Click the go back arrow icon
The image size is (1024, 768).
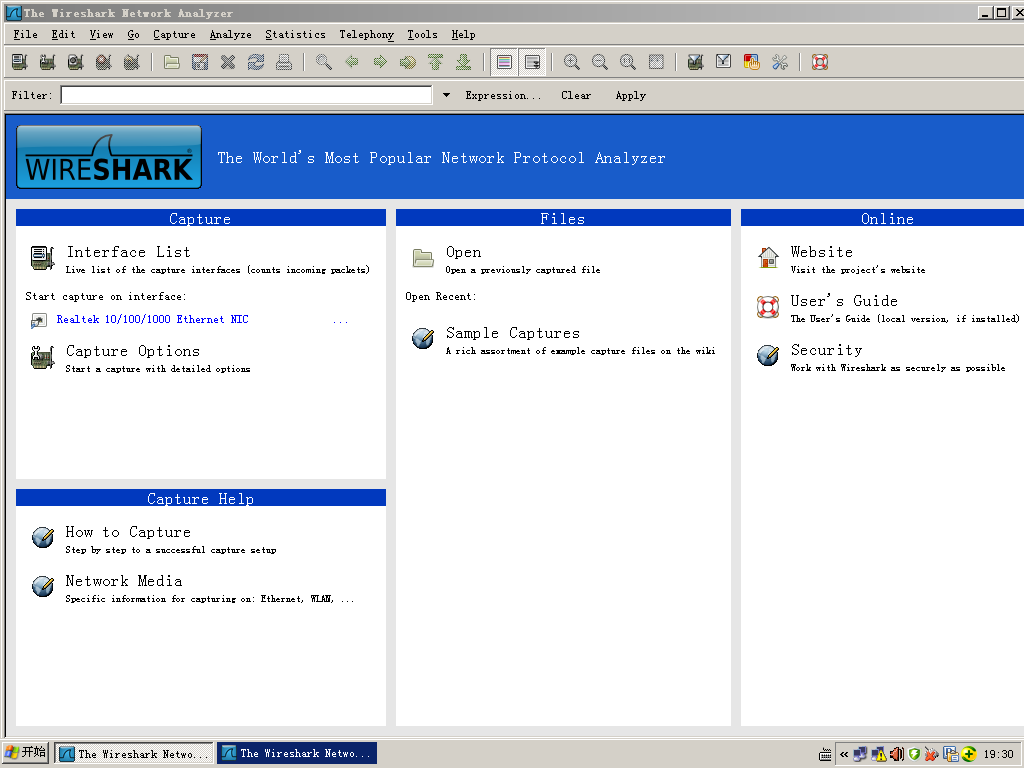[352, 62]
